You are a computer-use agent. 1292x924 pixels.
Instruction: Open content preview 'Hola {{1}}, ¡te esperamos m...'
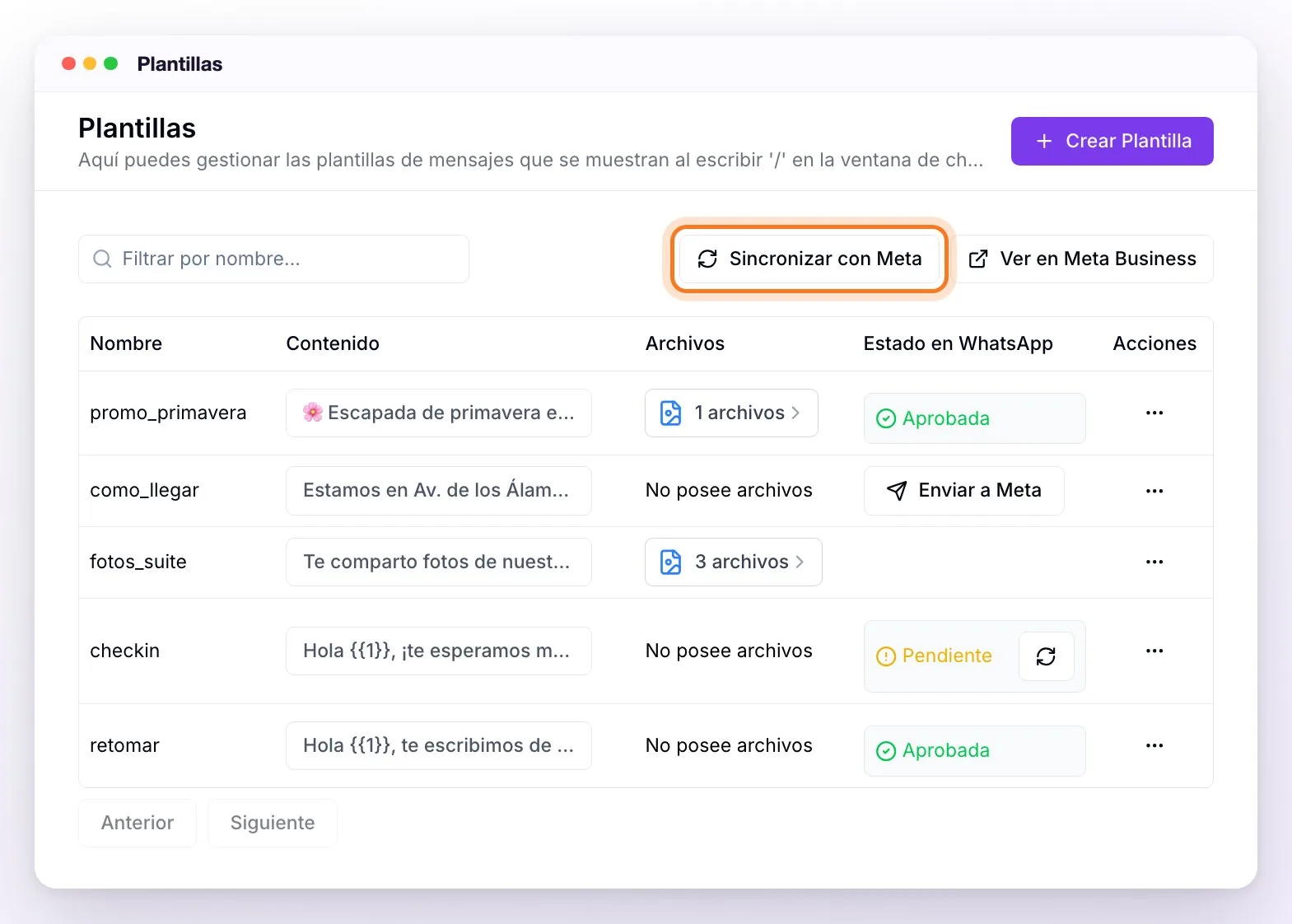tap(439, 651)
